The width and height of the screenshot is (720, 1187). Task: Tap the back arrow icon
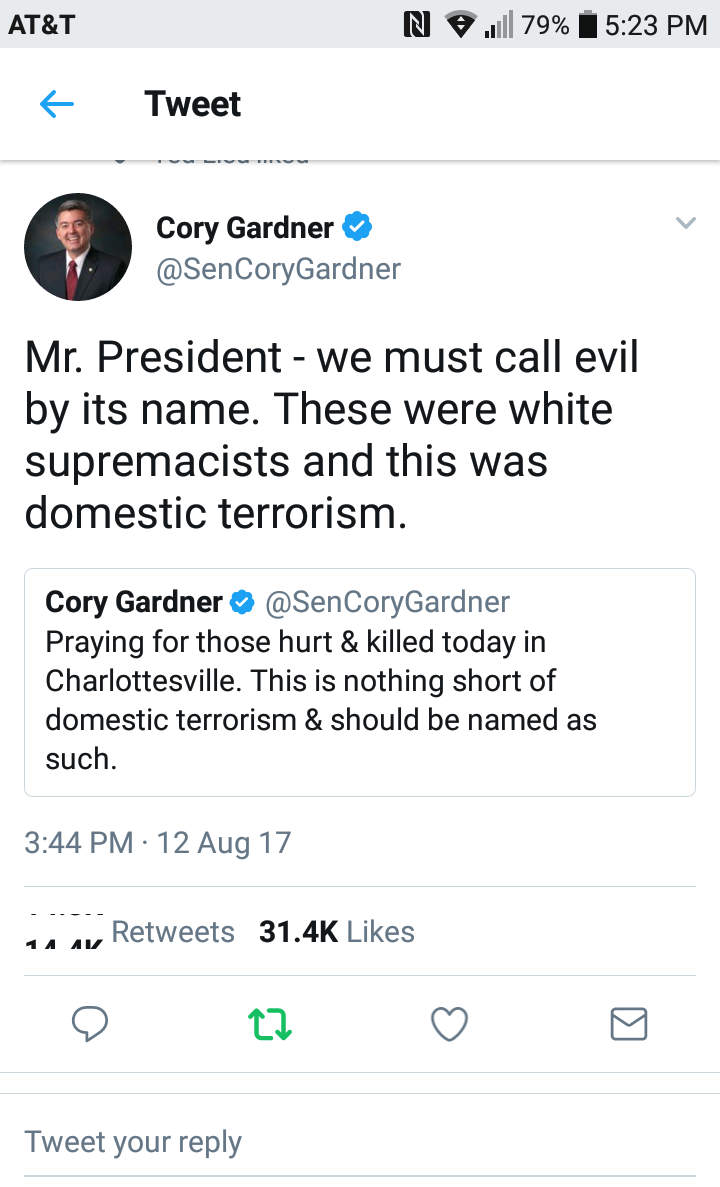coord(57,104)
